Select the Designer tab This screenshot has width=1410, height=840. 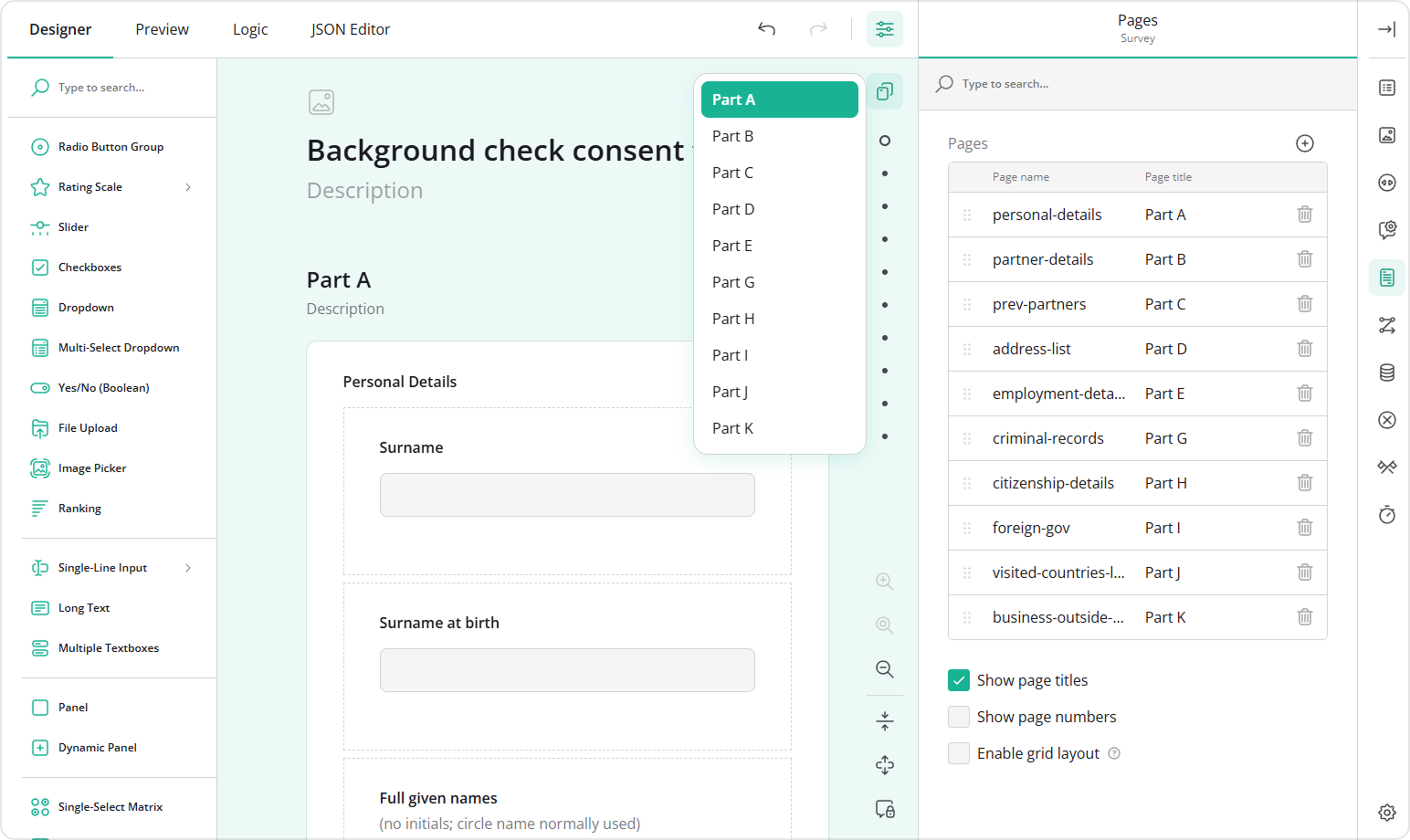pyautogui.click(x=60, y=29)
